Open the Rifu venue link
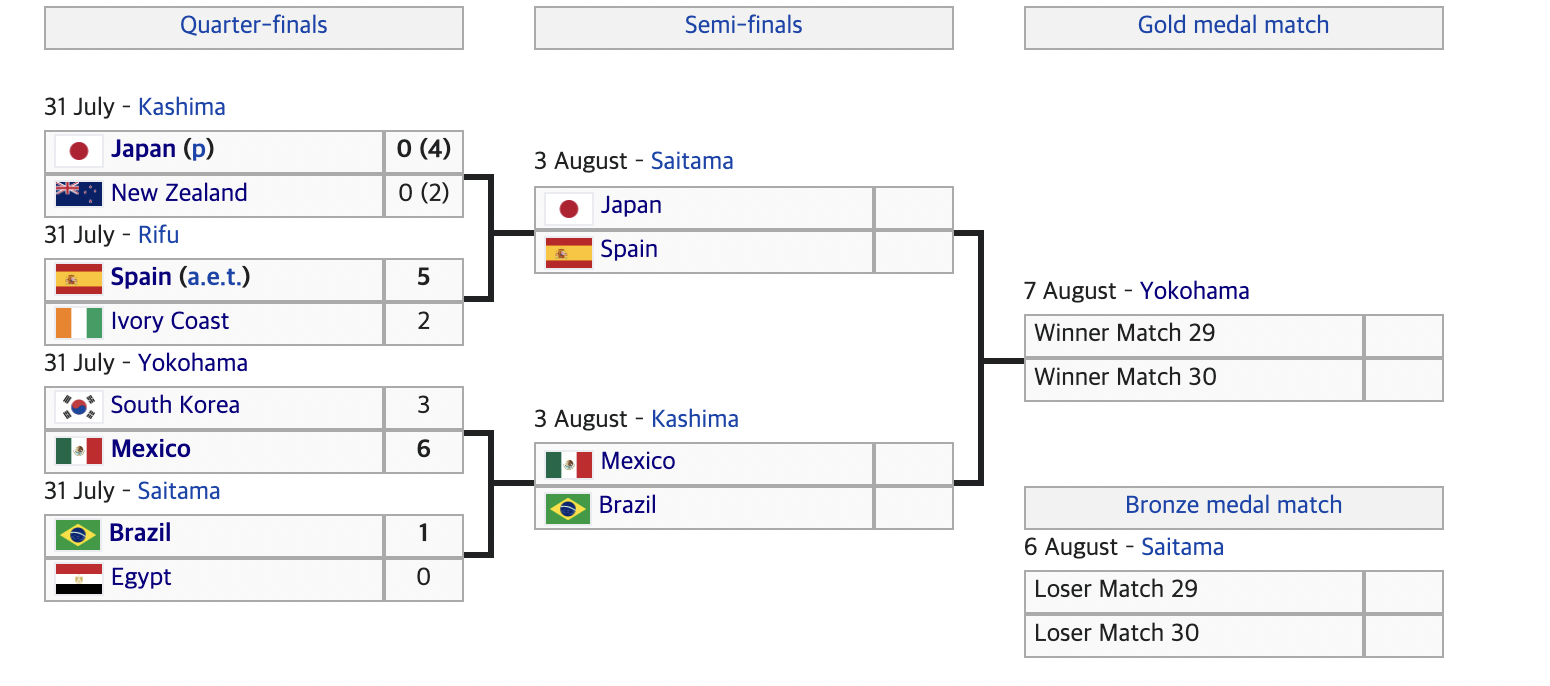This screenshot has width=1550, height=686. point(159,235)
